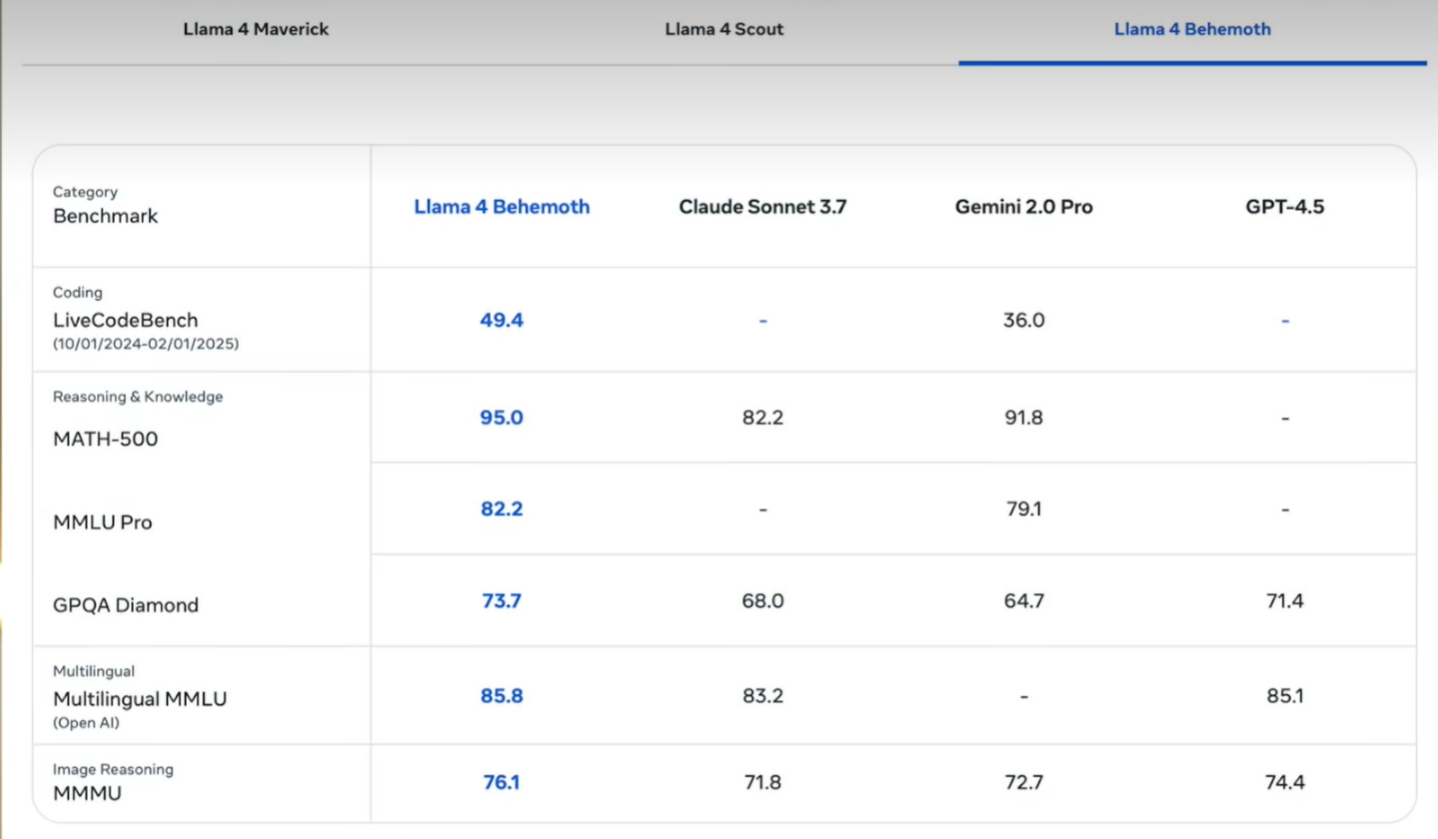Click the MMMU benchmark label

[x=88, y=793]
